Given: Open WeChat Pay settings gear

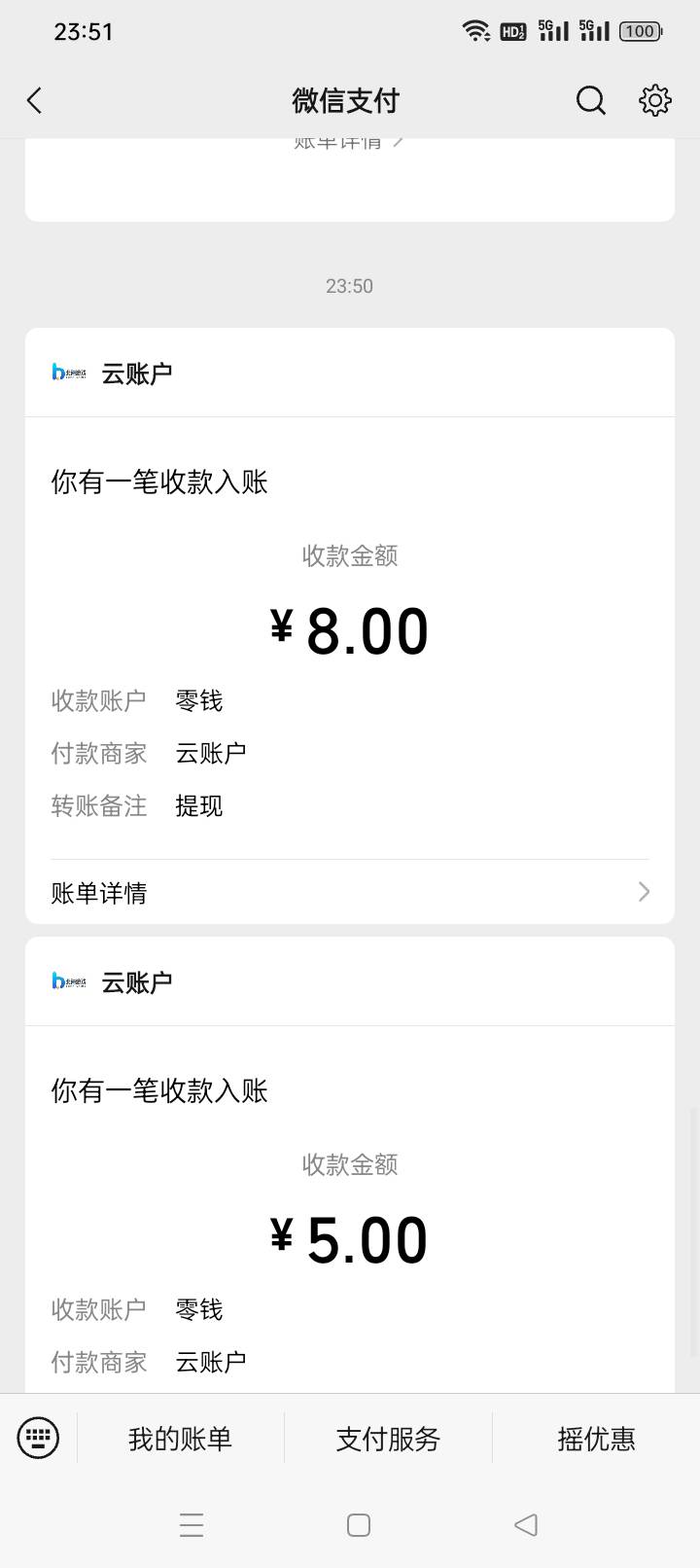Looking at the screenshot, I should (x=654, y=100).
